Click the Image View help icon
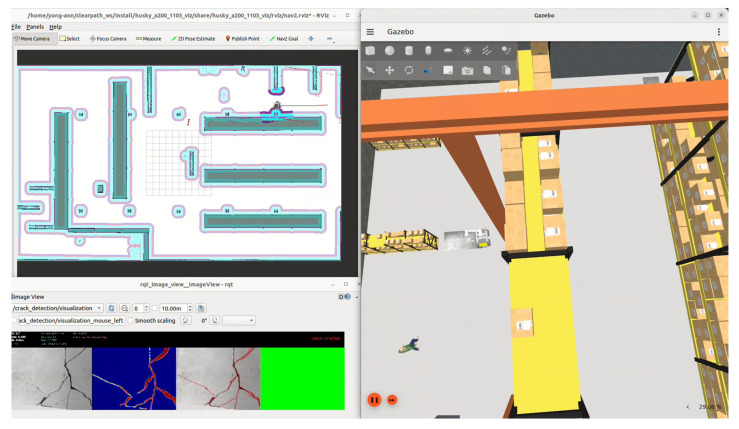 coord(348,297)
